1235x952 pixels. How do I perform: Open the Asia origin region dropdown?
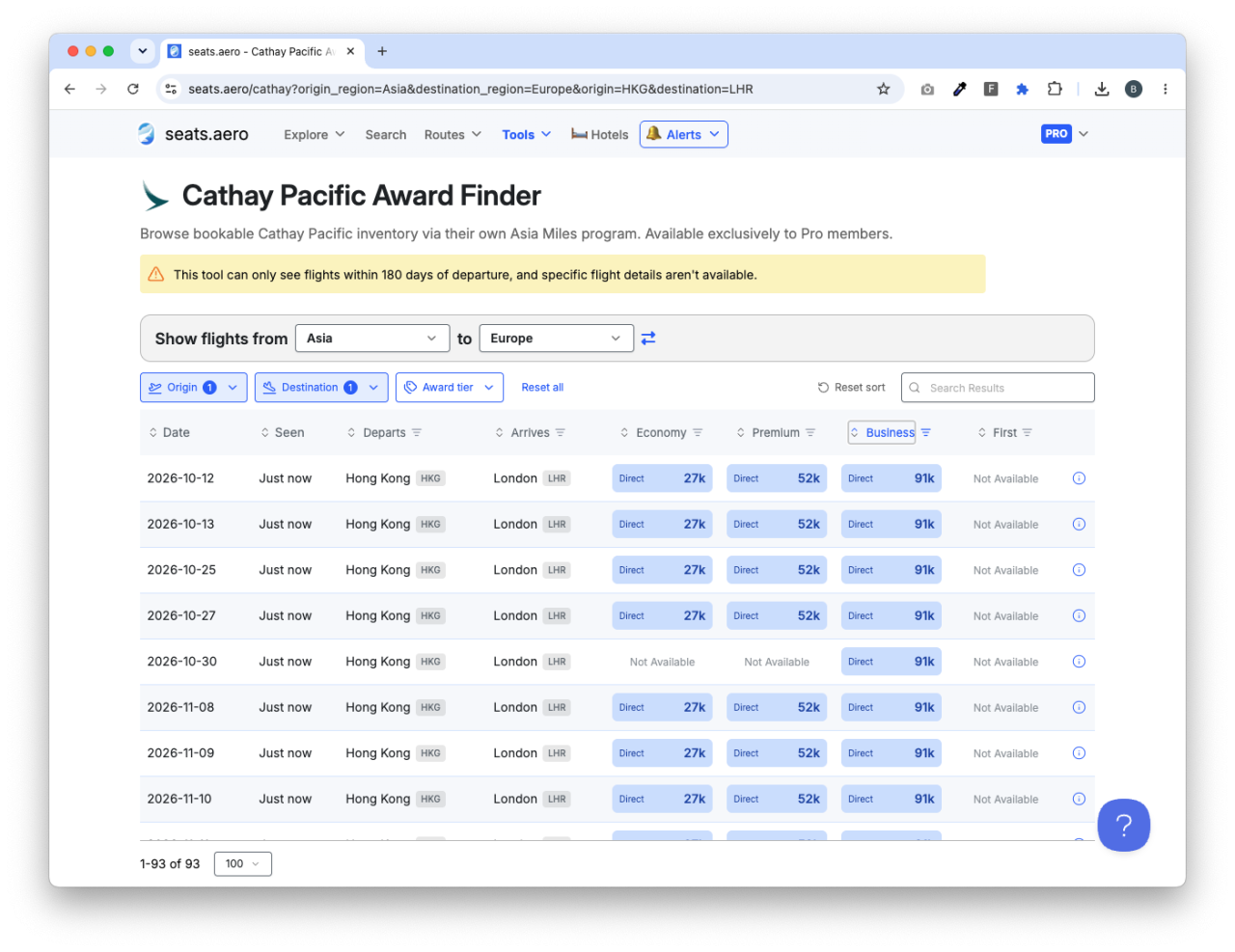point(372,339)
